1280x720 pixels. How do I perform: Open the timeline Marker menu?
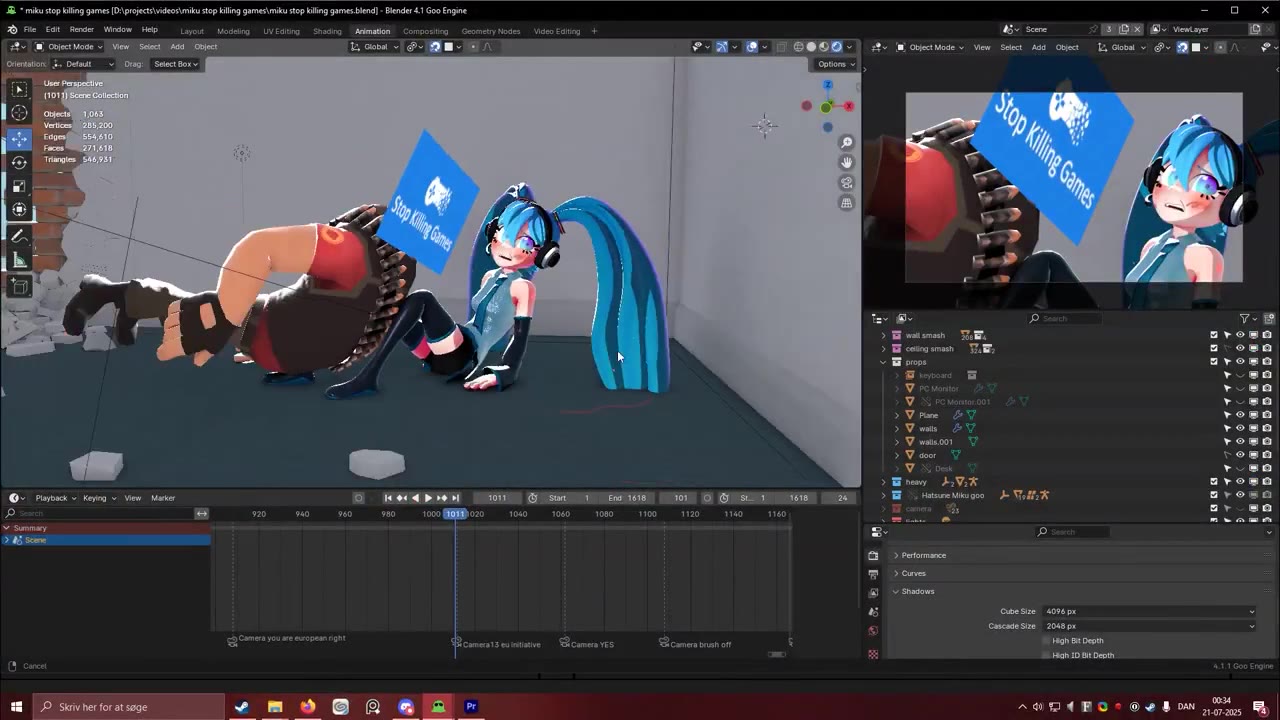pos(163,498)
